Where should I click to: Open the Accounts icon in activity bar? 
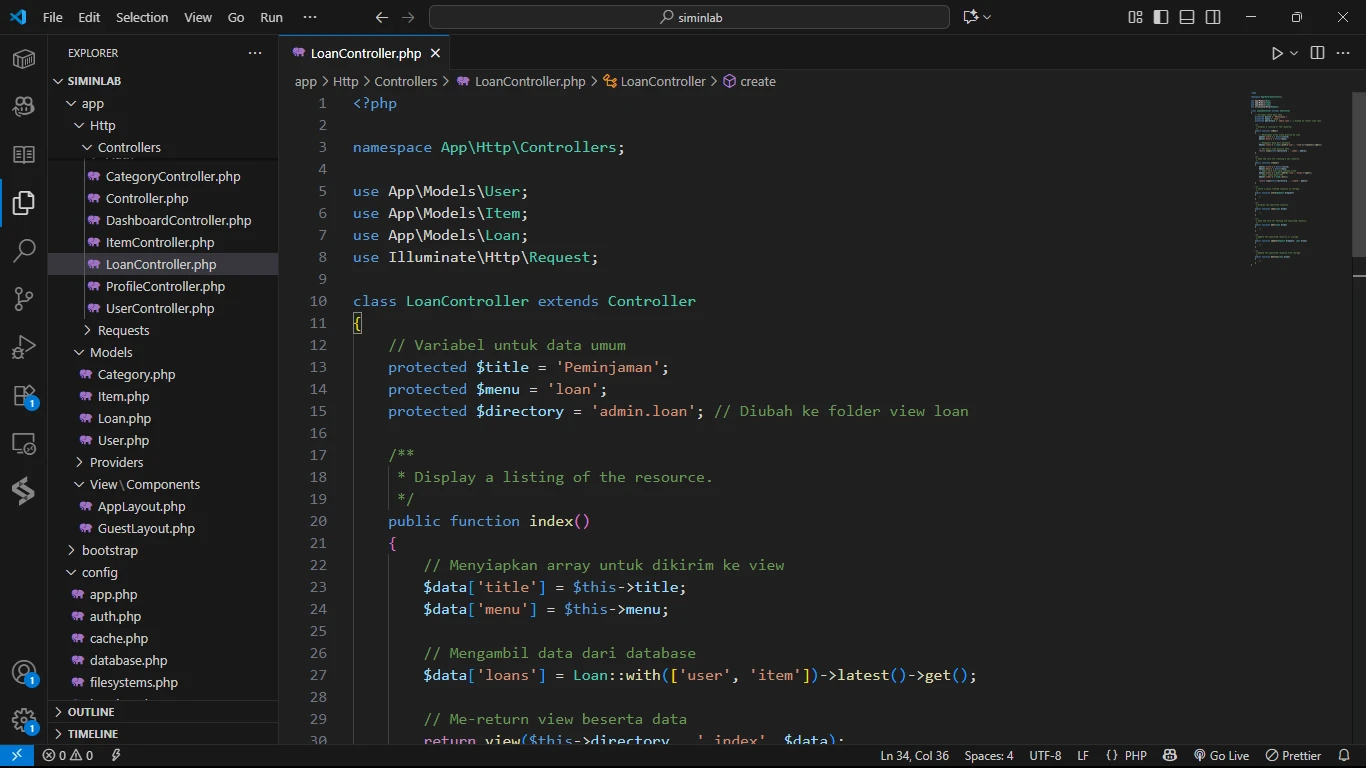click(24, 673)
